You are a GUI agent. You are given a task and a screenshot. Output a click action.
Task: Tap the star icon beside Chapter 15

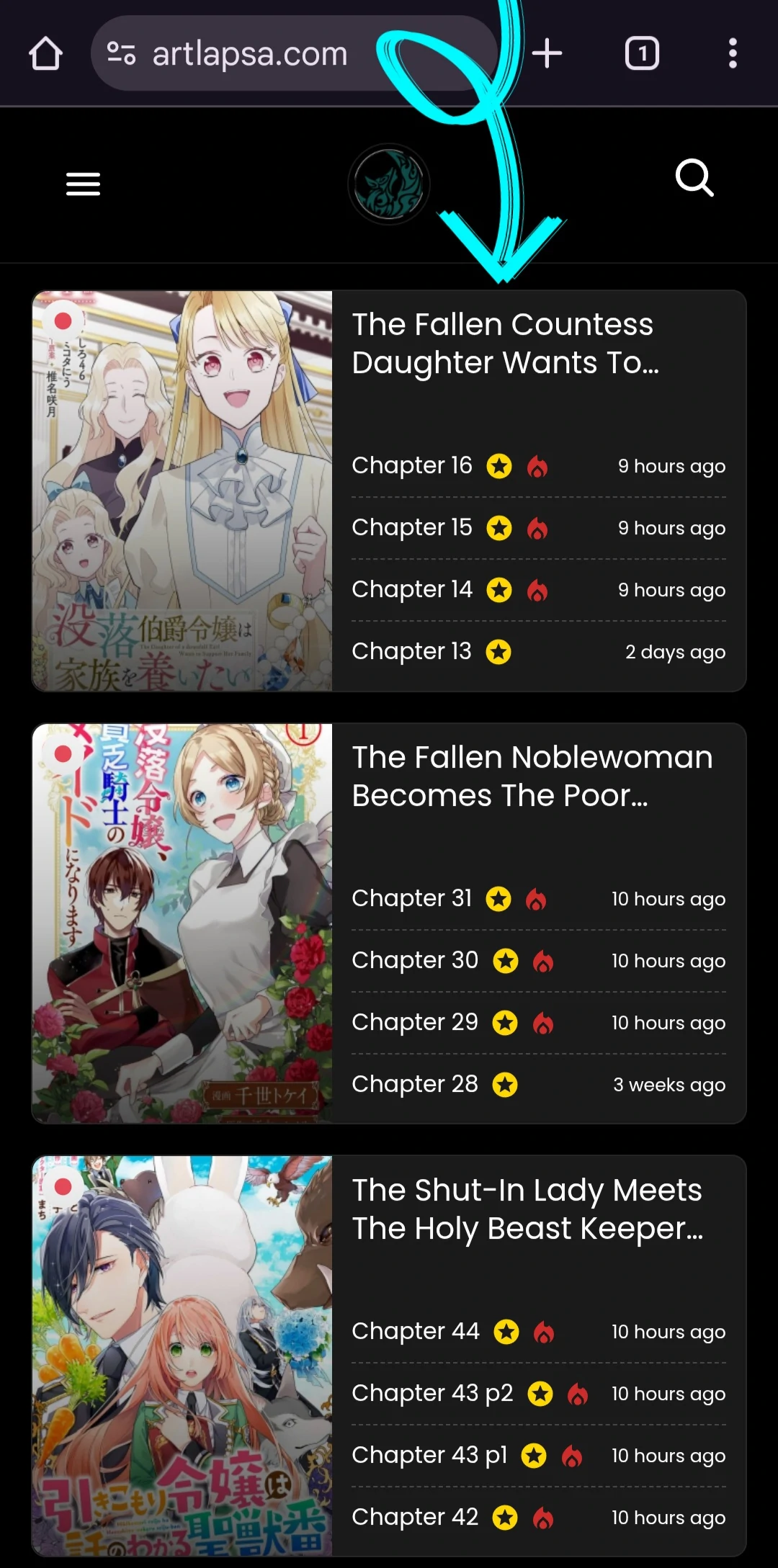coord(499,528)
